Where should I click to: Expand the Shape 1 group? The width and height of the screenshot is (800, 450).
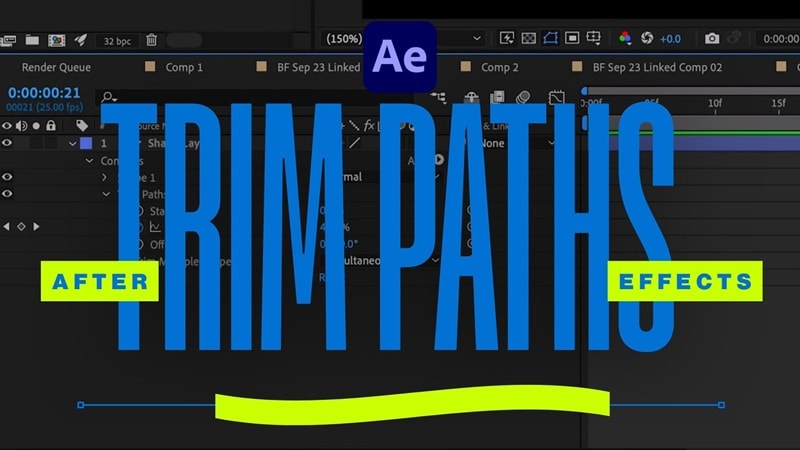(105, 177)
